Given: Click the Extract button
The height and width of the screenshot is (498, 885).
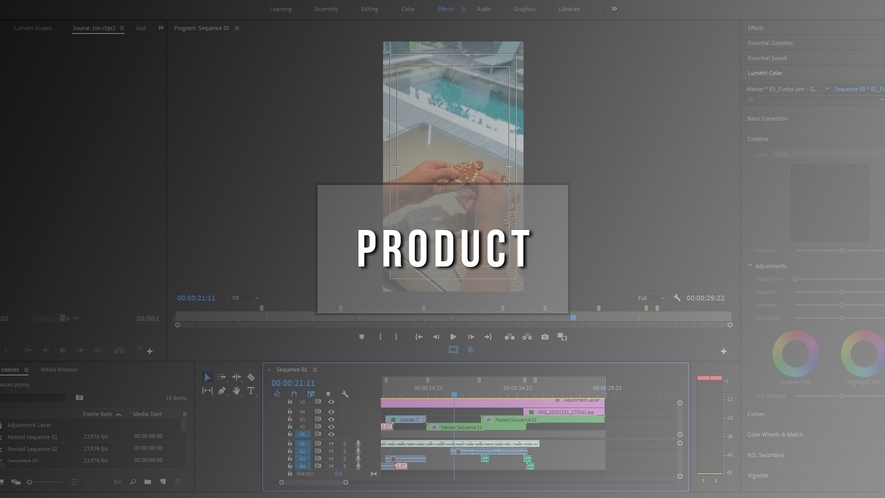Looking at the screenshot, I should [527, 337].
